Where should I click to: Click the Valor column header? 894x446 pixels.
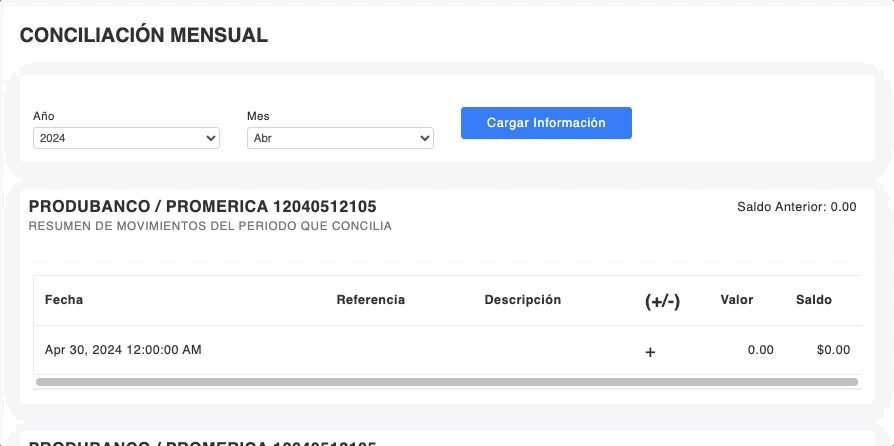(x=737, y=300)
